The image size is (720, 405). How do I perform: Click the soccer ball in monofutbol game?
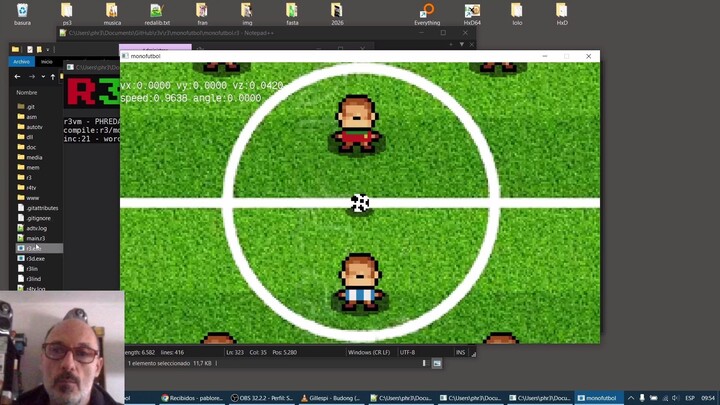tap(360, 203)
